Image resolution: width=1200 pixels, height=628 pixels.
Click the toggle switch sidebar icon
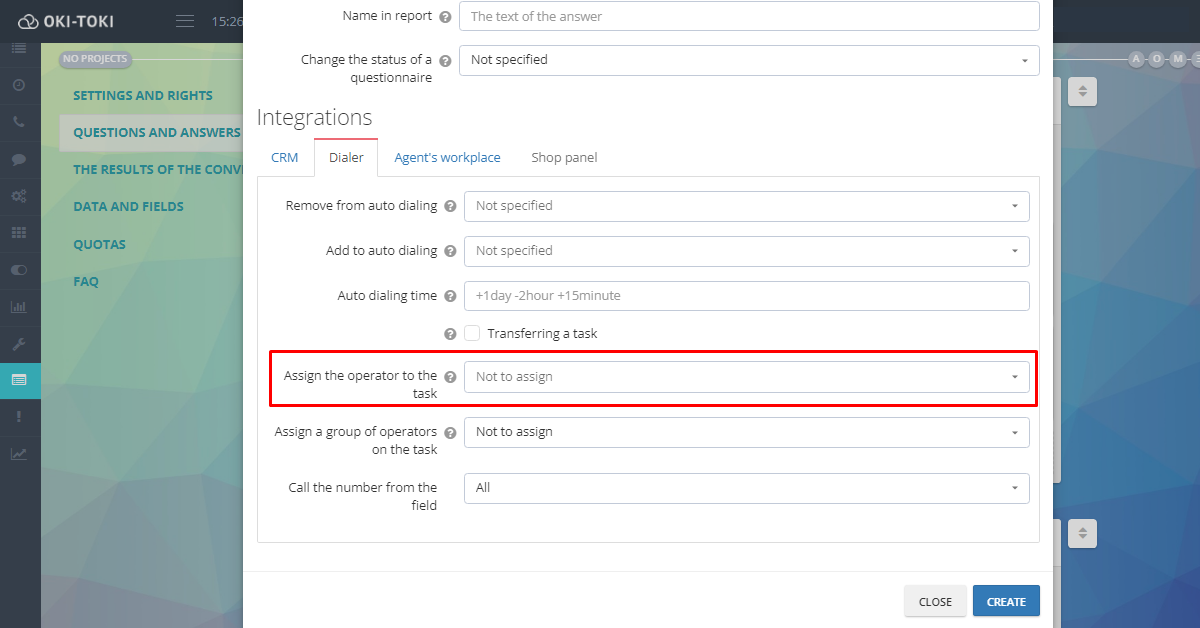[19, 270]
